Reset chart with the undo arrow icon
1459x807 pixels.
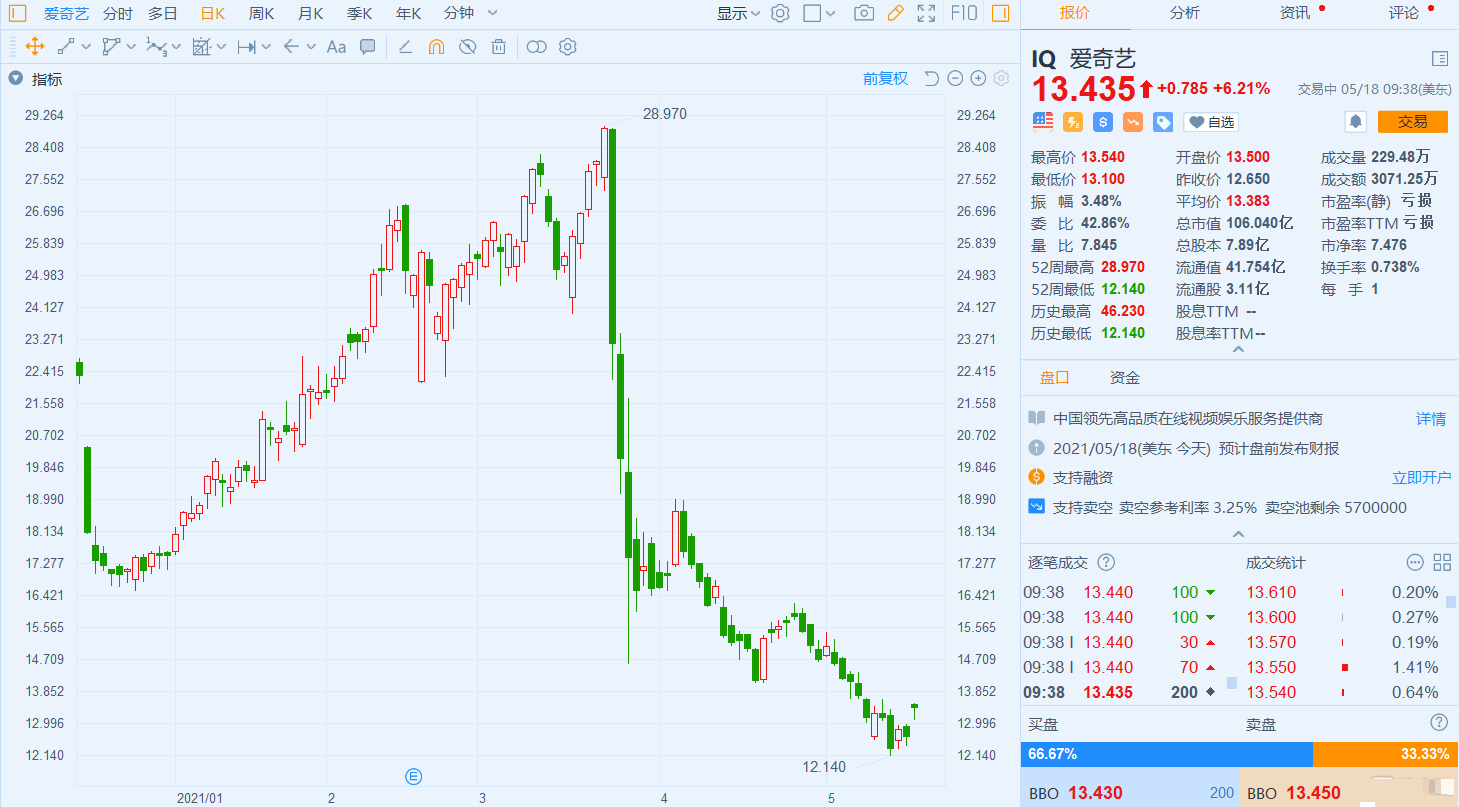[x=931, y=78]
